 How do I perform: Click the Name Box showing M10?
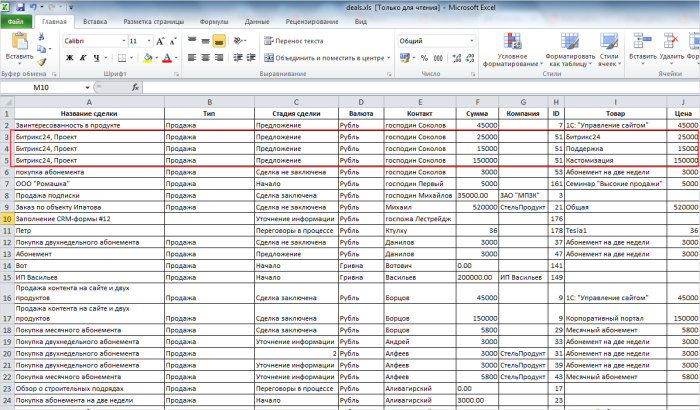point(43,88)
